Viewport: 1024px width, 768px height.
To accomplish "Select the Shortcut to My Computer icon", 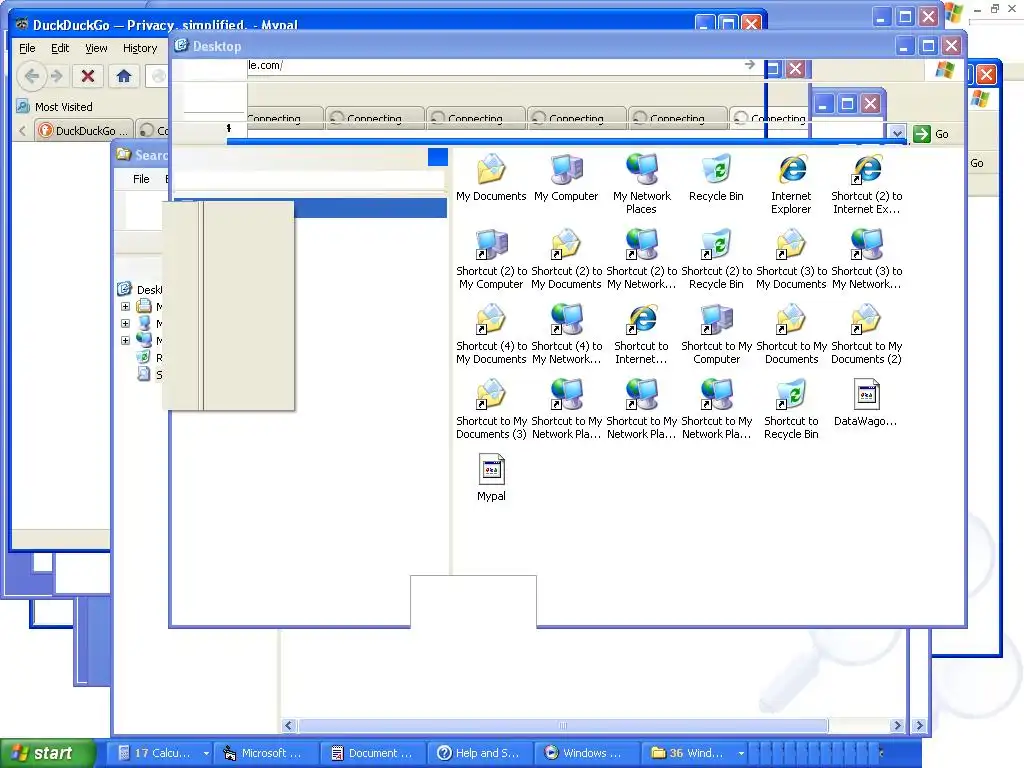I will tap(716, 334).
